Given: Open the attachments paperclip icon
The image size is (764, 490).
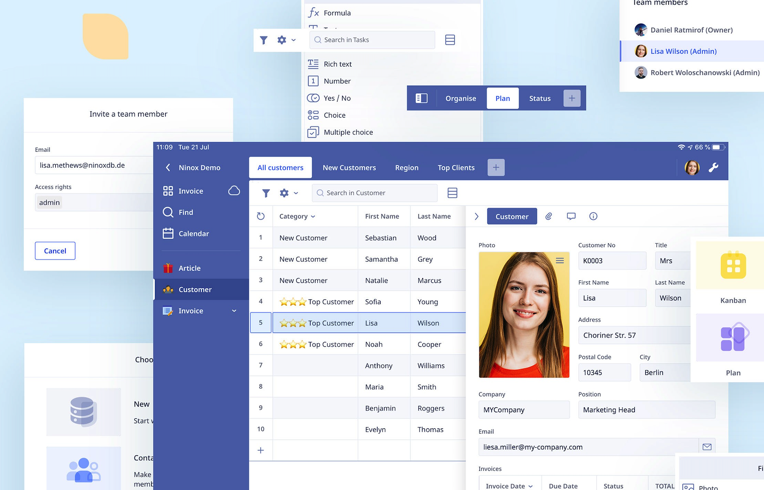Looking at the screenshot, I should (549, 216).
